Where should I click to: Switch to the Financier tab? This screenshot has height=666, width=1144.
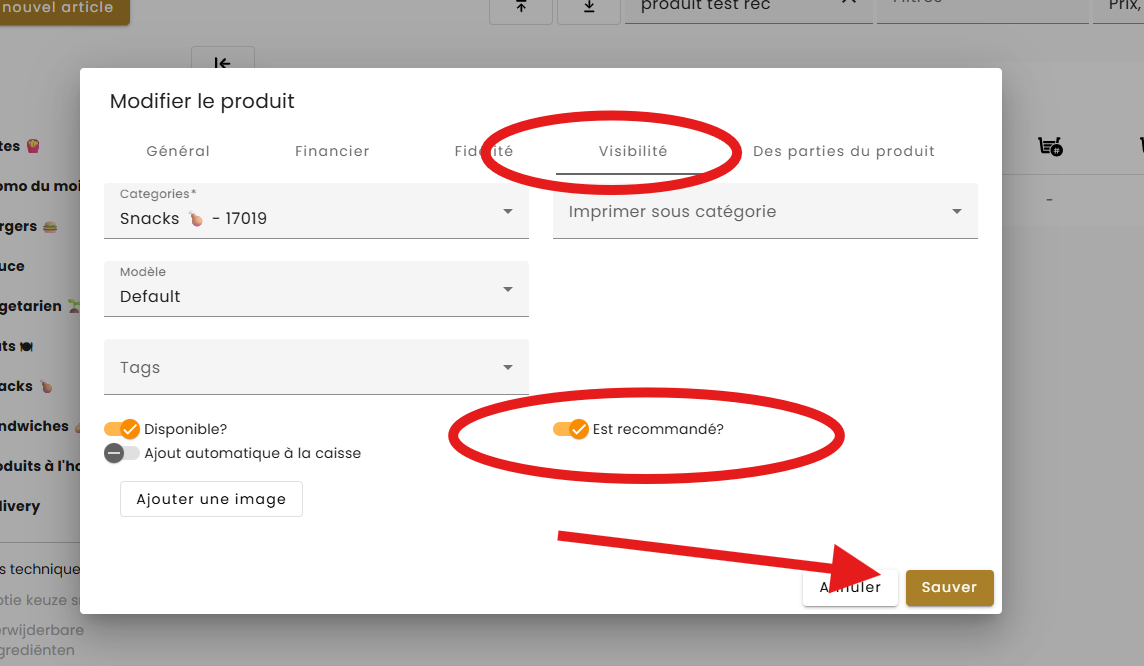[332, 151]
